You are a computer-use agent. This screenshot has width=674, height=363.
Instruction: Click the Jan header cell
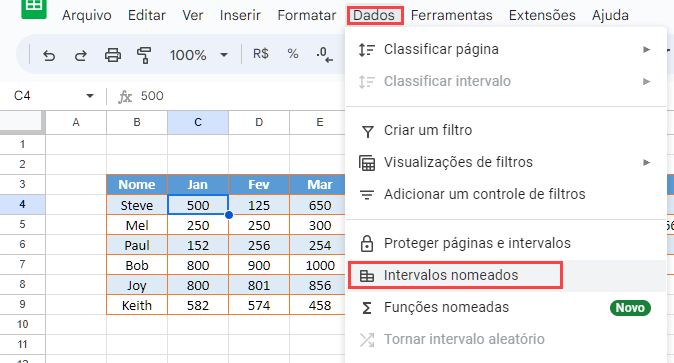[x=198, y=185]
